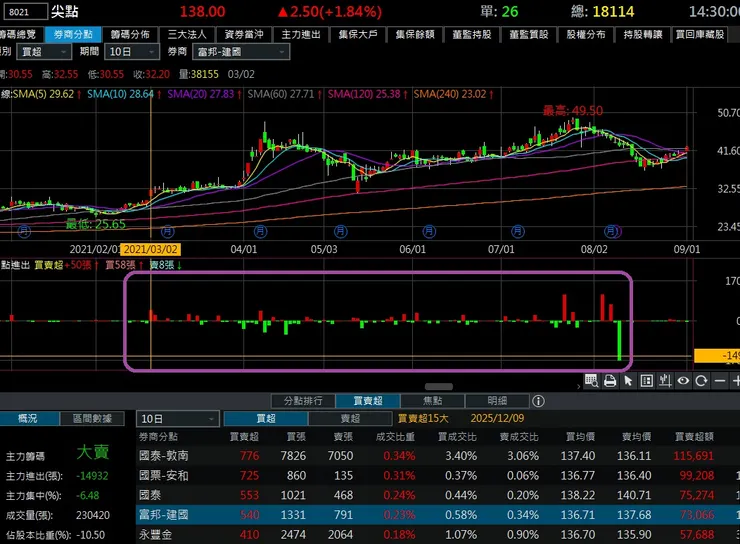Select the cursor pointer tool
Screen dimensions: 740x544
(x=628, y=380)
